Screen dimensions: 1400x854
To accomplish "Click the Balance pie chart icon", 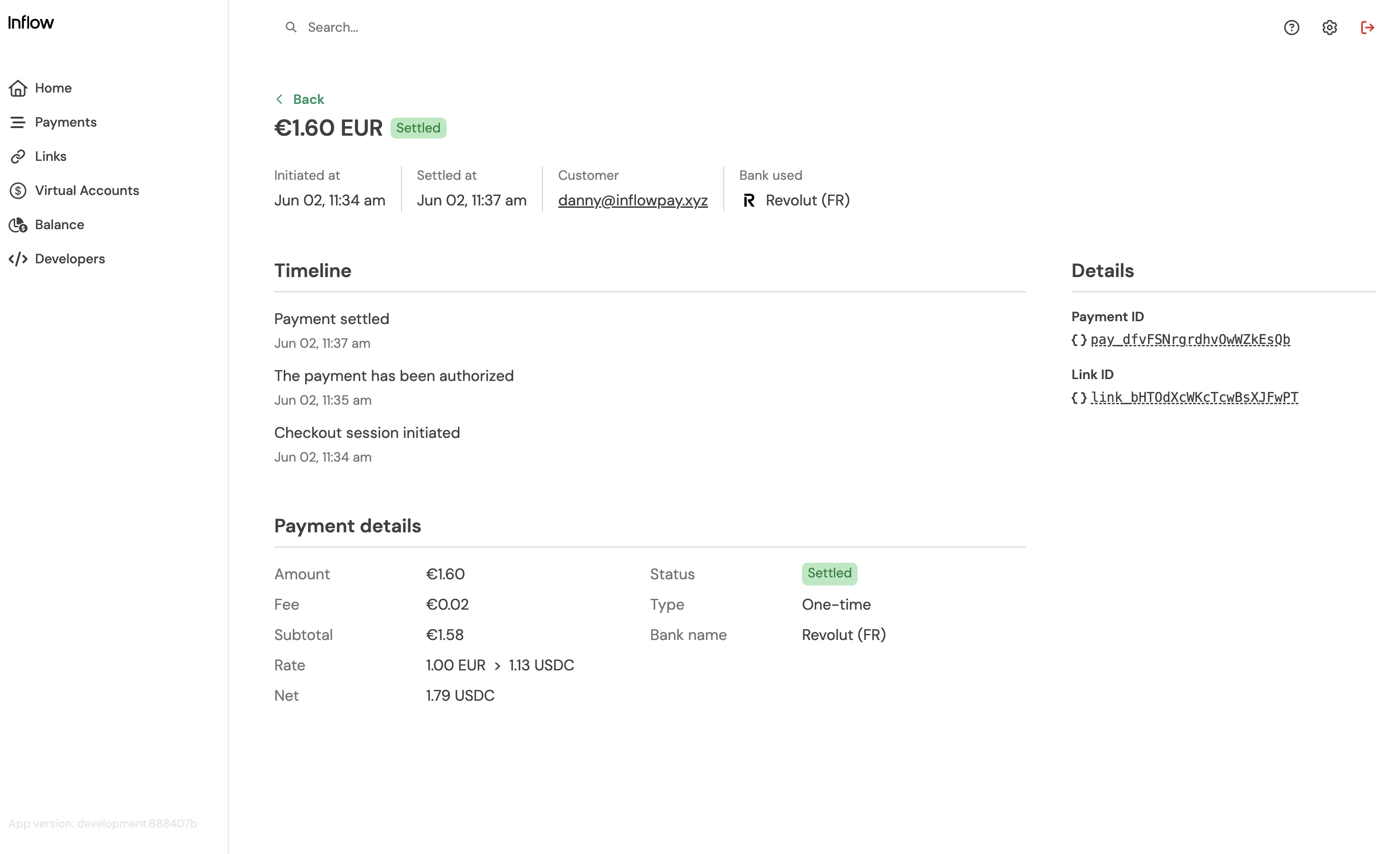I will (x=18, y=225).
